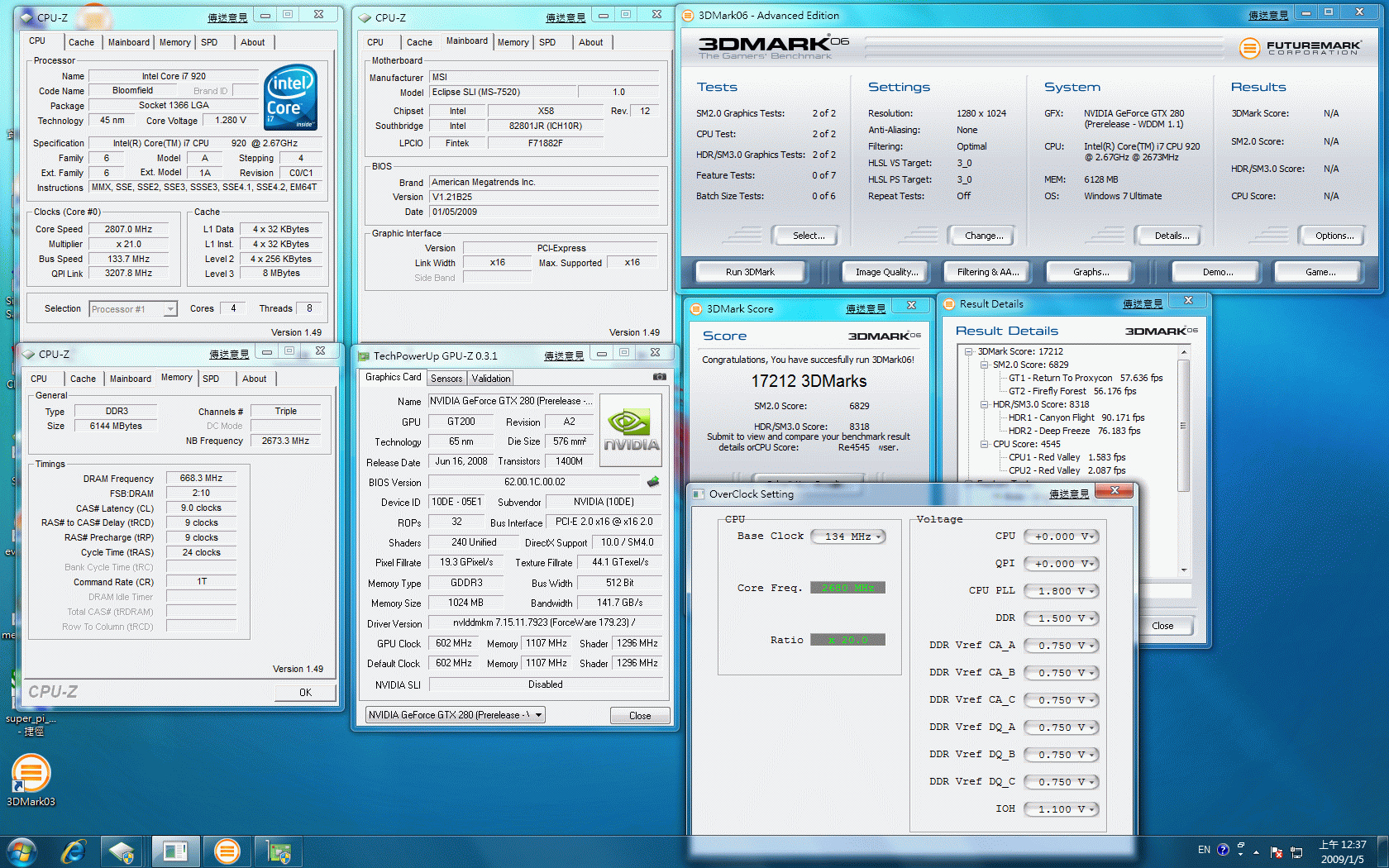Click the Action Center flag tray icon
Image resolution: width=1389 pixels, height=868 pixels.
point(1276,851)
